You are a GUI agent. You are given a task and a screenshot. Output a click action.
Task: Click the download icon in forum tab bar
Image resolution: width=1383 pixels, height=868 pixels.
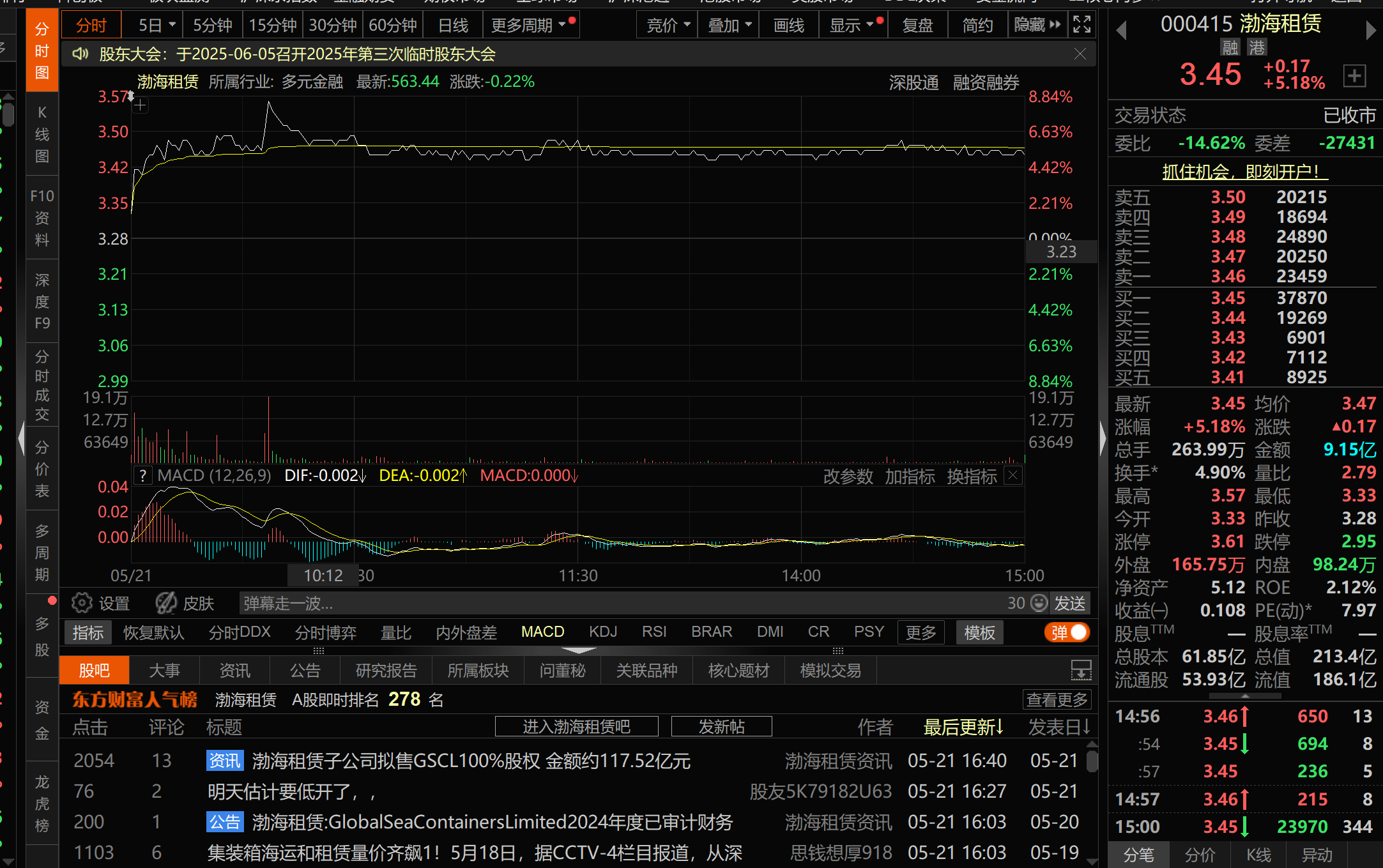[x=1081, y=671]
